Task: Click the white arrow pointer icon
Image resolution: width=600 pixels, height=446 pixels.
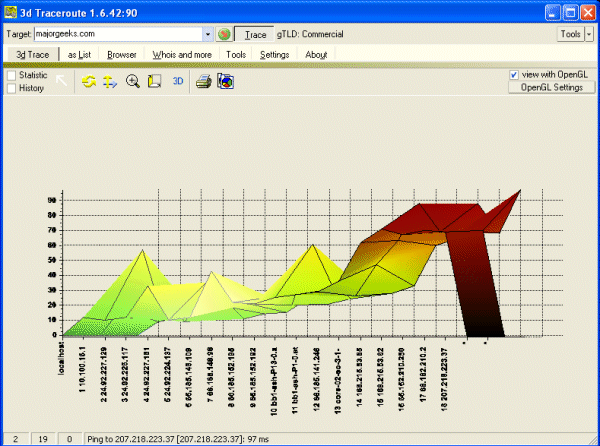Action: [62, 81]
